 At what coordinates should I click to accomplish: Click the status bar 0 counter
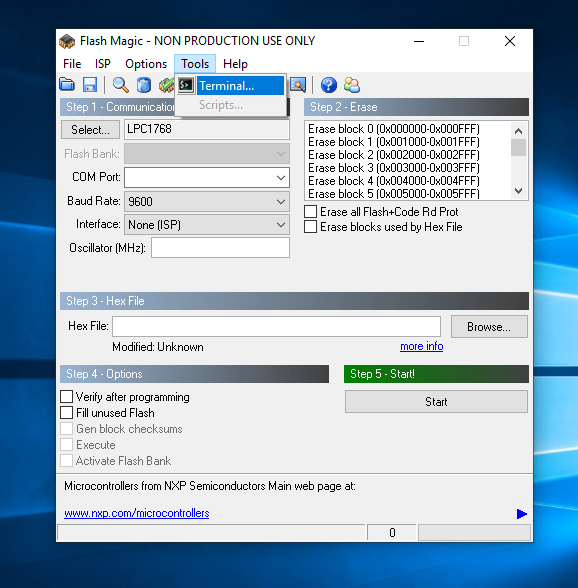click(x=392, y=533)
